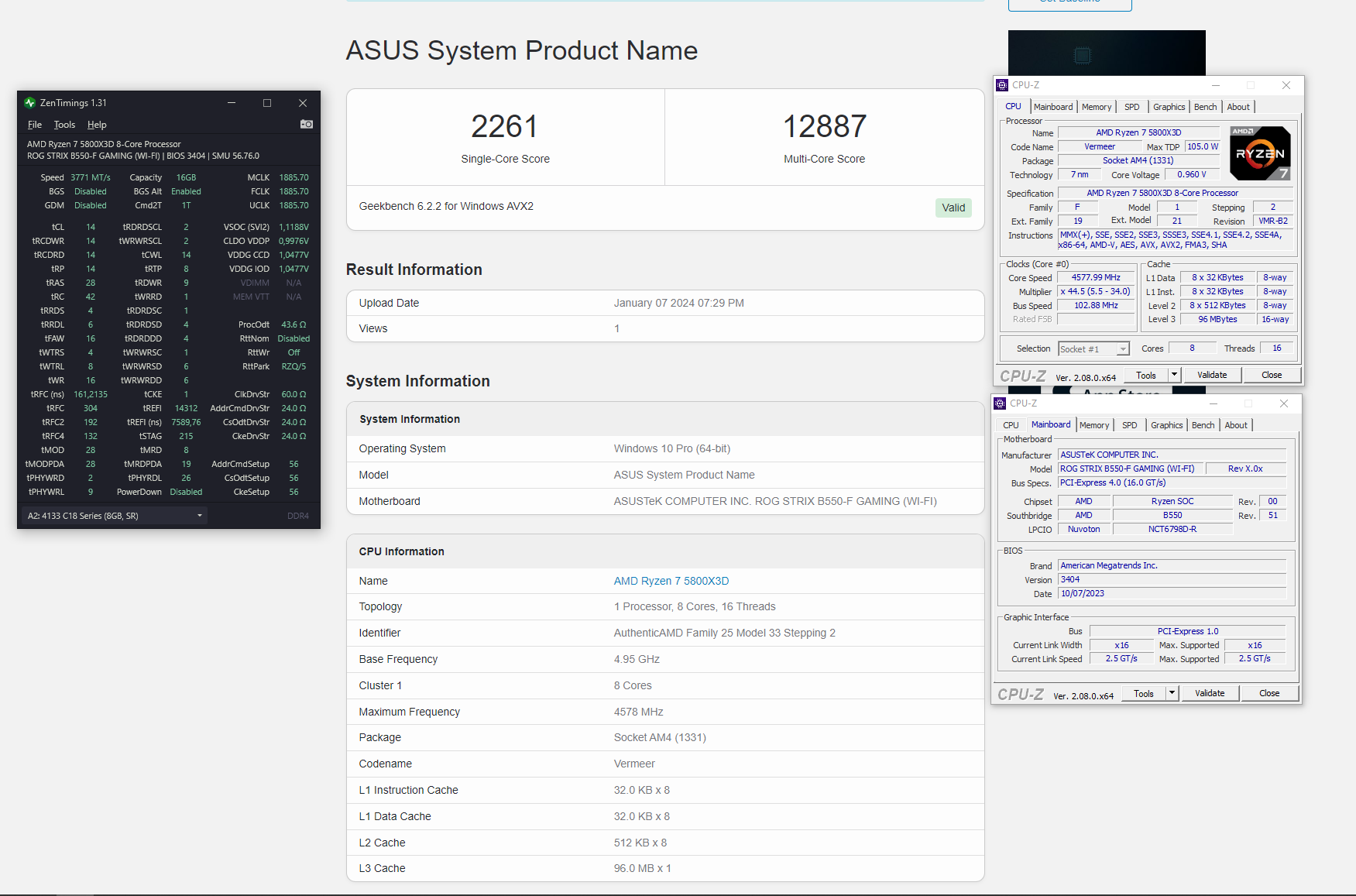Click Close button in bottom CPU-Z window
This screenshot has height=896, width=1356.
1269,693
